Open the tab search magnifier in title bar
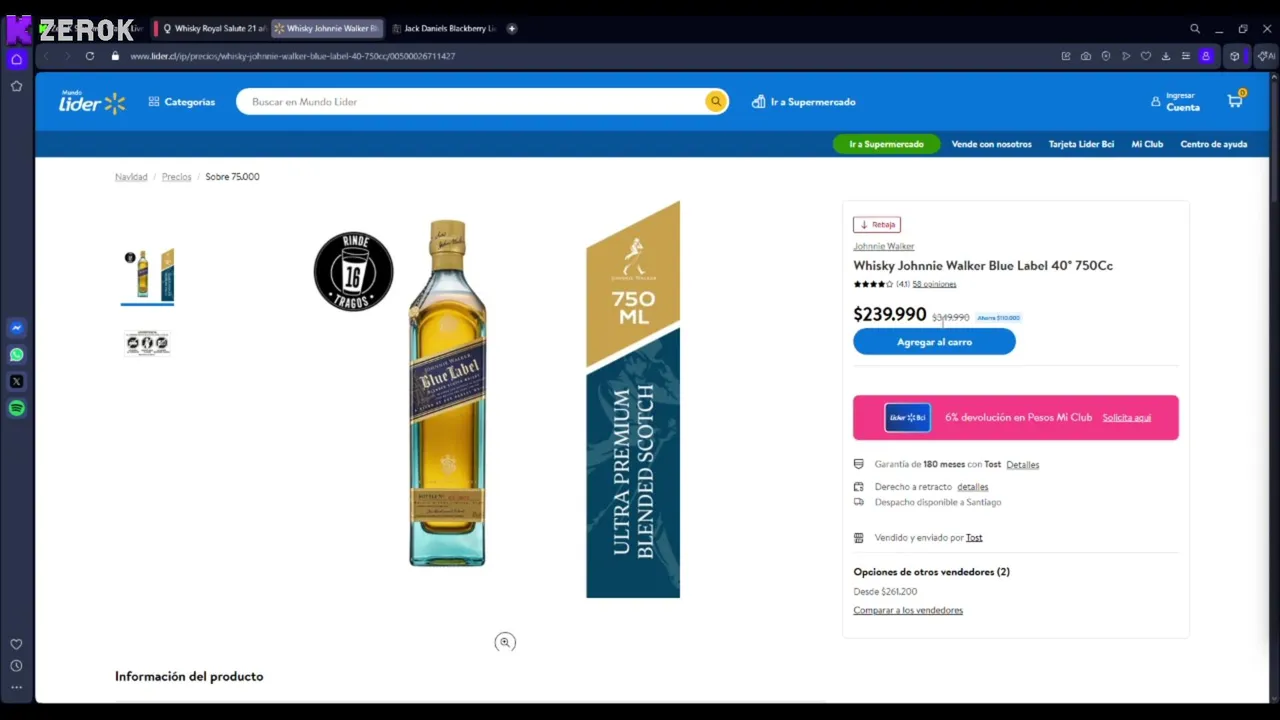The width and height of the screenshot is (1280, 720). coord(1195,29)
